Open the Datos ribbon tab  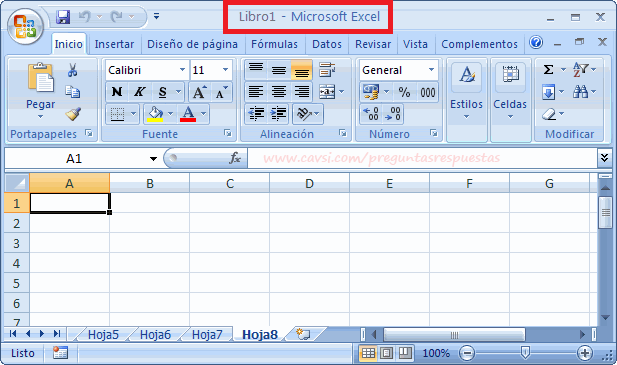tap(327, 44)
